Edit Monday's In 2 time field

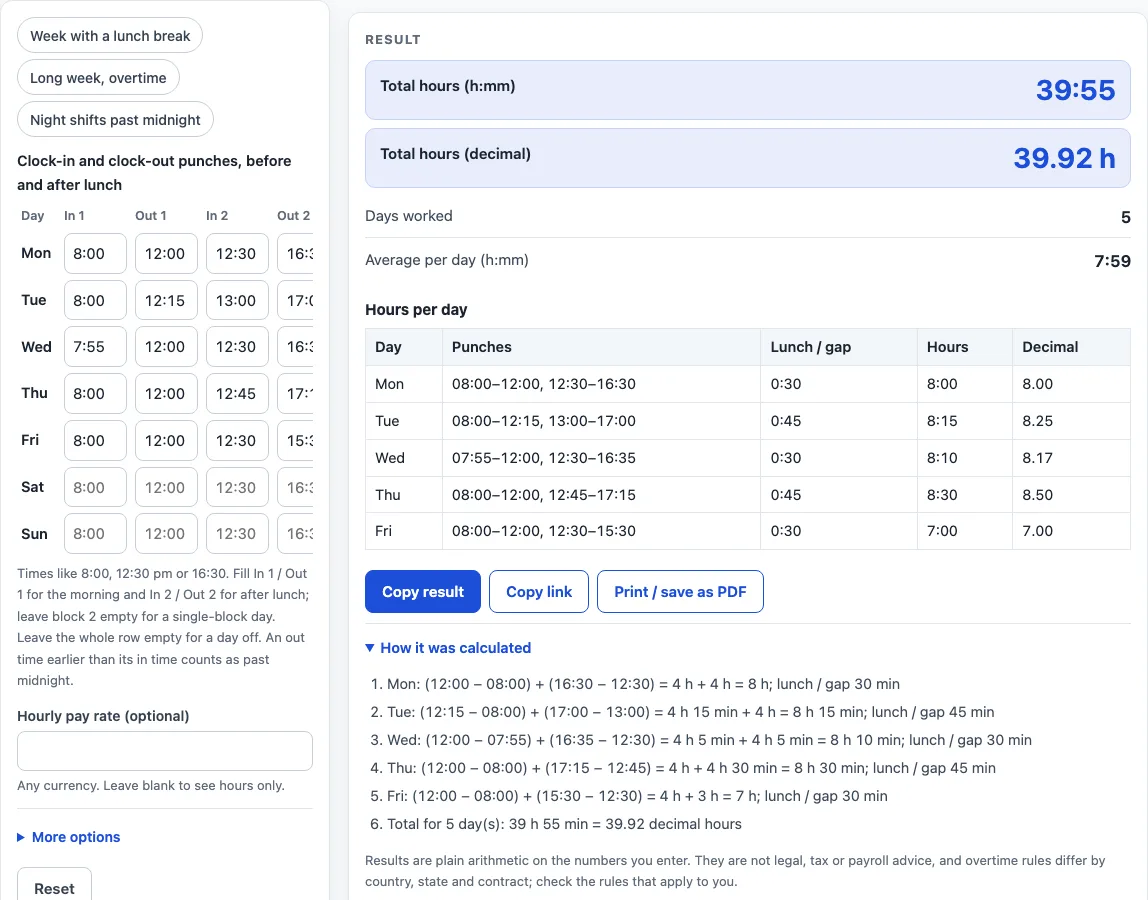[x=237, y=253]
